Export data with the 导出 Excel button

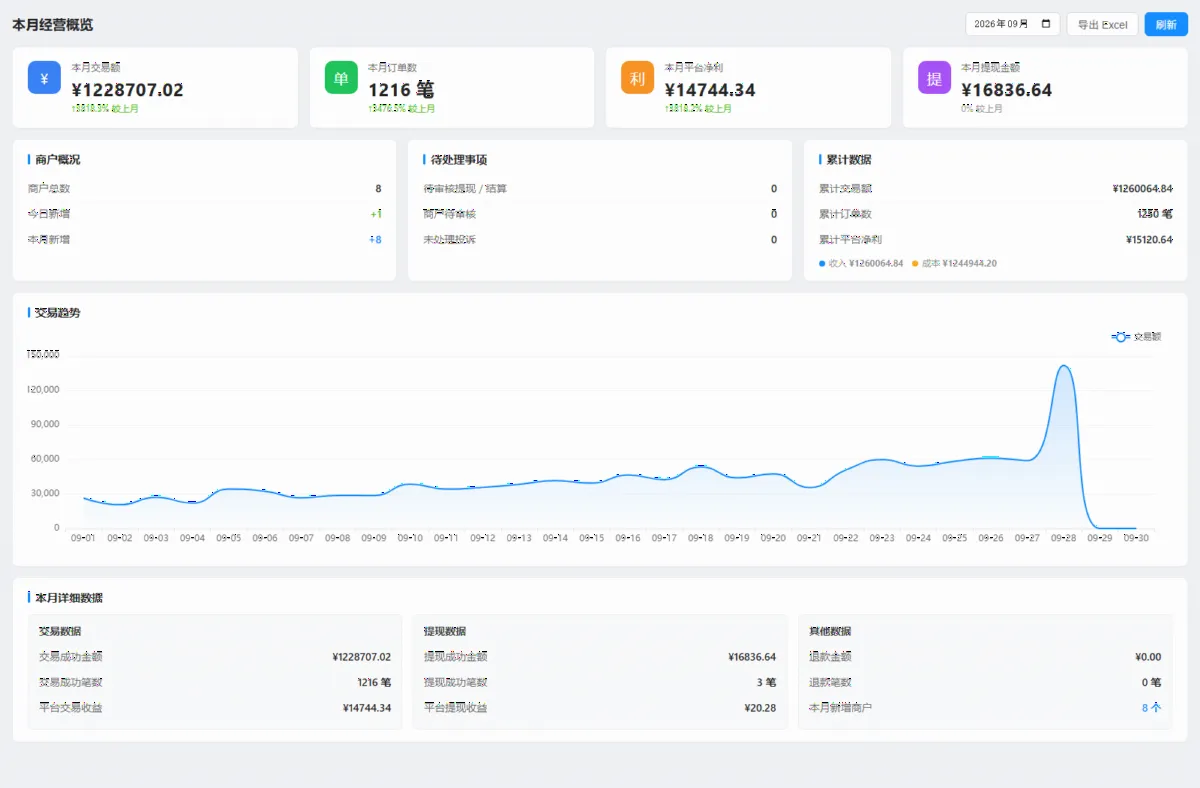[x=1102, y=24]
